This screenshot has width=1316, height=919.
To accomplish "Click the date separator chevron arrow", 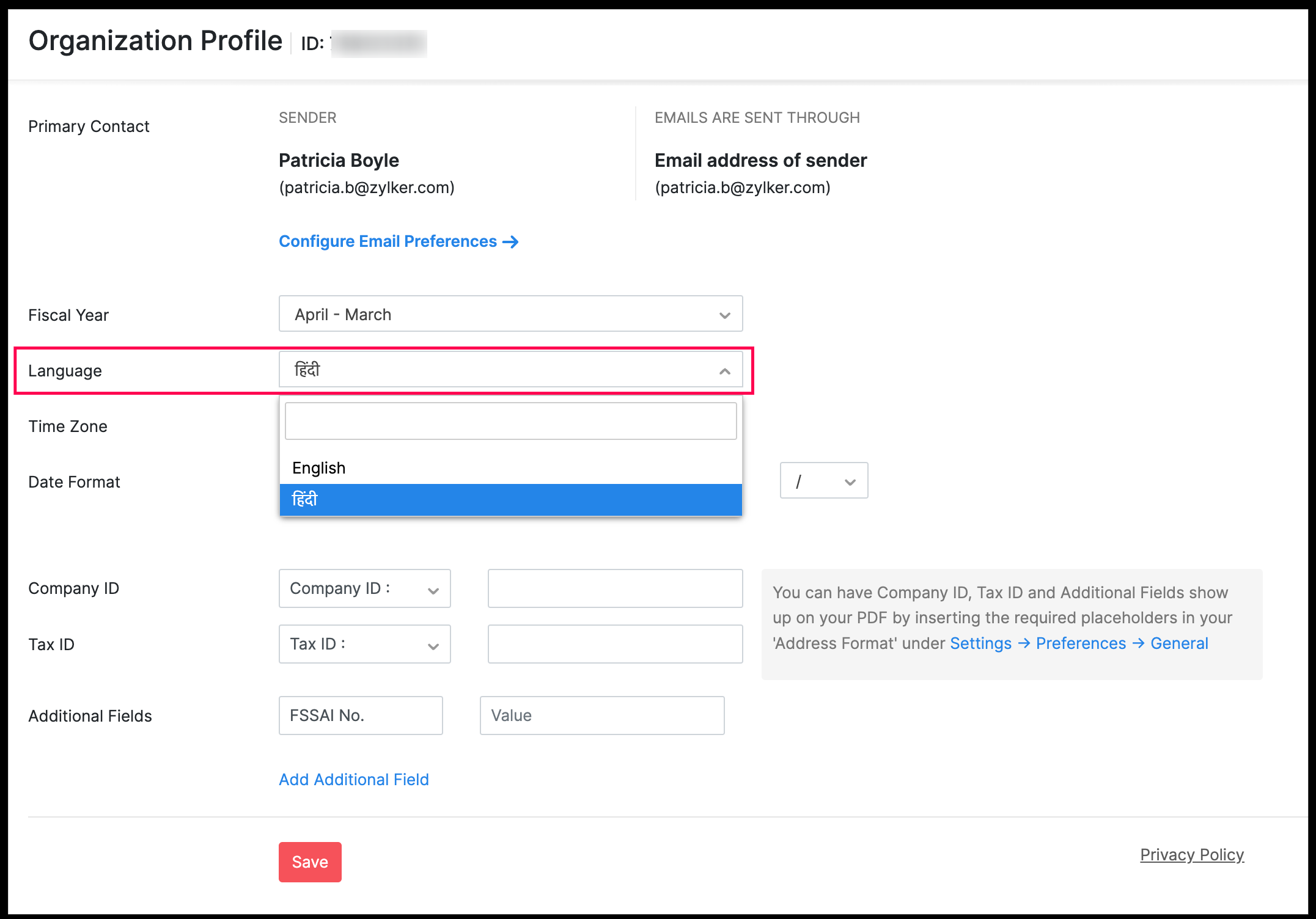I will pyautogui.click(x=850, y=482).
